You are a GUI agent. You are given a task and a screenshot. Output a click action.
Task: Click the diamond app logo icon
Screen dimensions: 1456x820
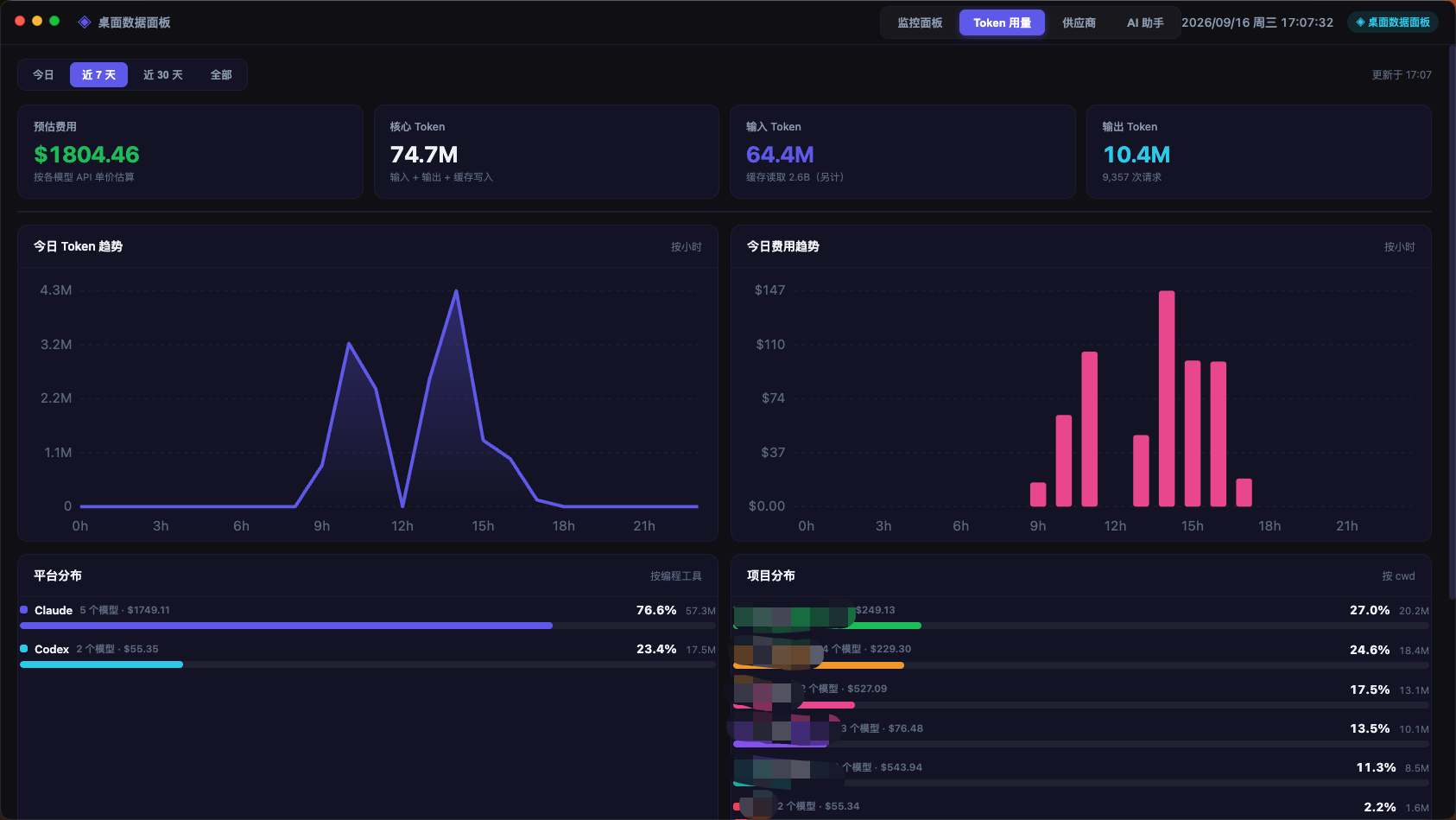point(85,22)
